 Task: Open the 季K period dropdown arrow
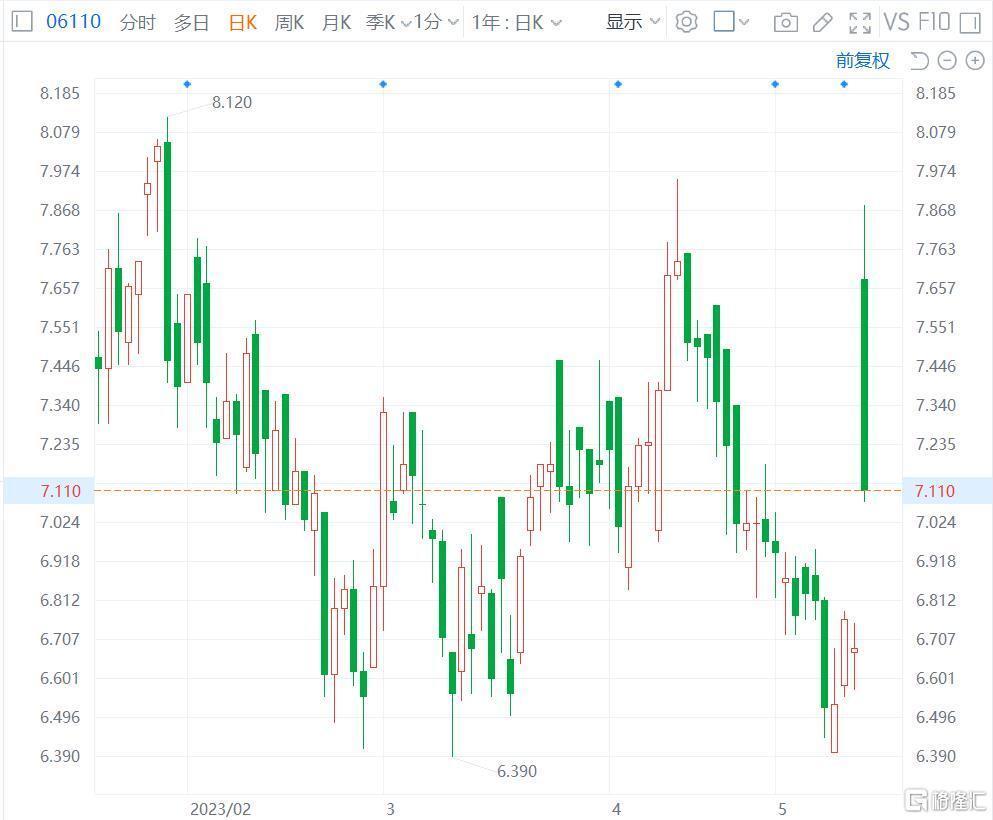pos(405,23)
